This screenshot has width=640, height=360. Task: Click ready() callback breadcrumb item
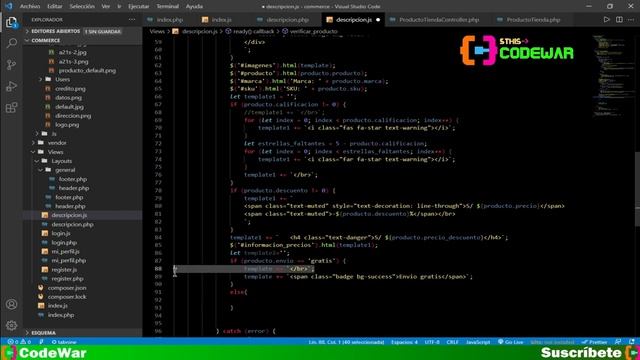pyautogui.click(x=253, y=31)
